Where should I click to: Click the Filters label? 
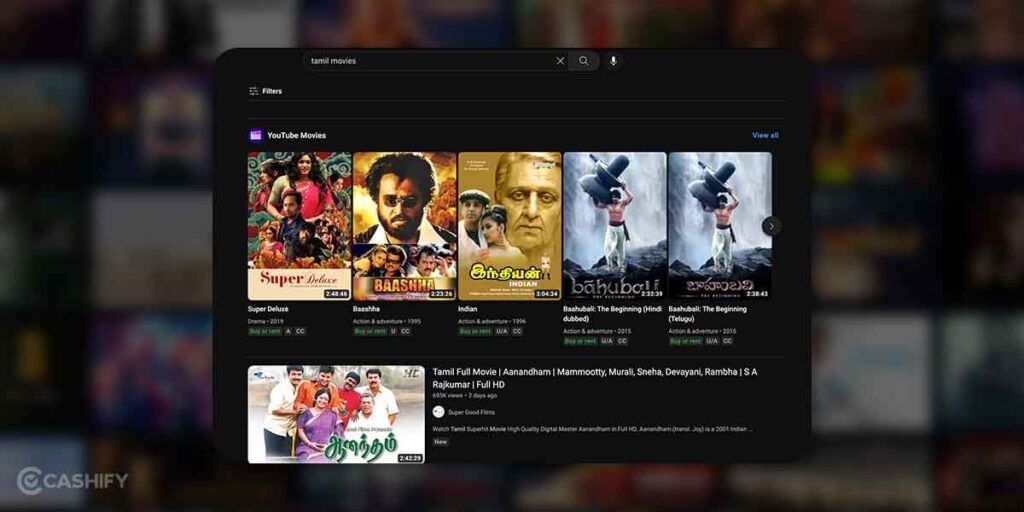(272, 91)
